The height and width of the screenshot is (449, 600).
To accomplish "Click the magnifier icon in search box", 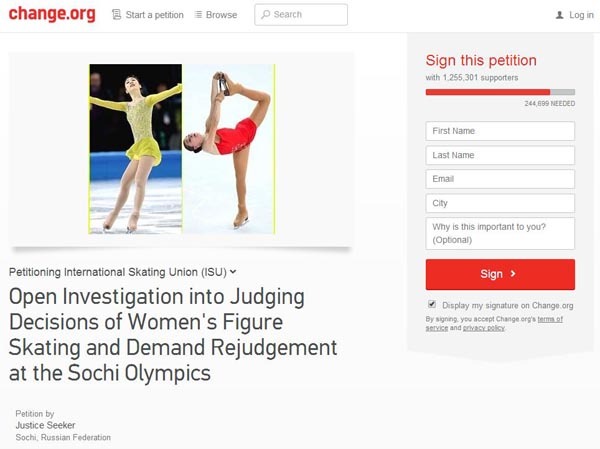I will [265, 15].
